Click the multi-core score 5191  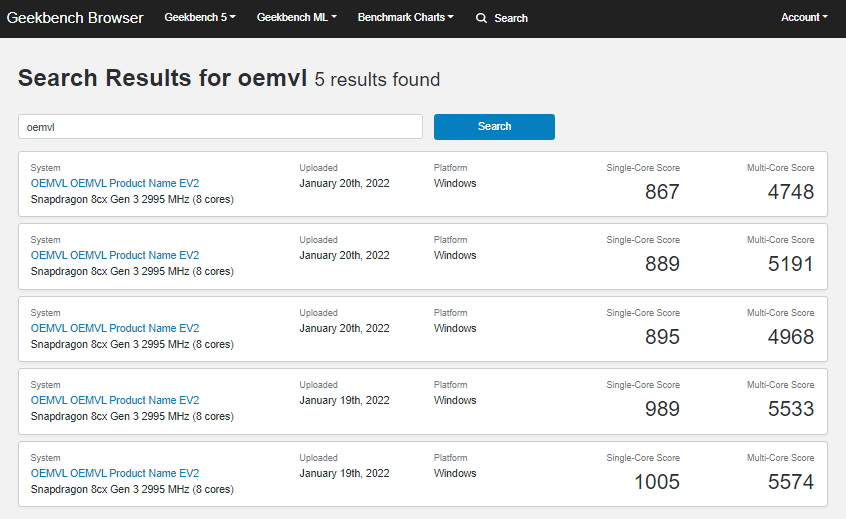(790, 264)
